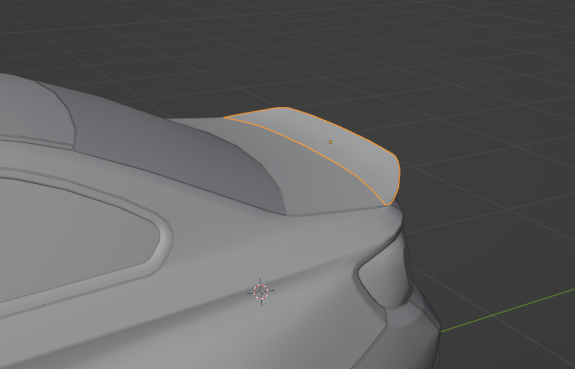Click the red-white 3D cursor
The height and width of the screenshot is (369, 575).
click(261, 292)
